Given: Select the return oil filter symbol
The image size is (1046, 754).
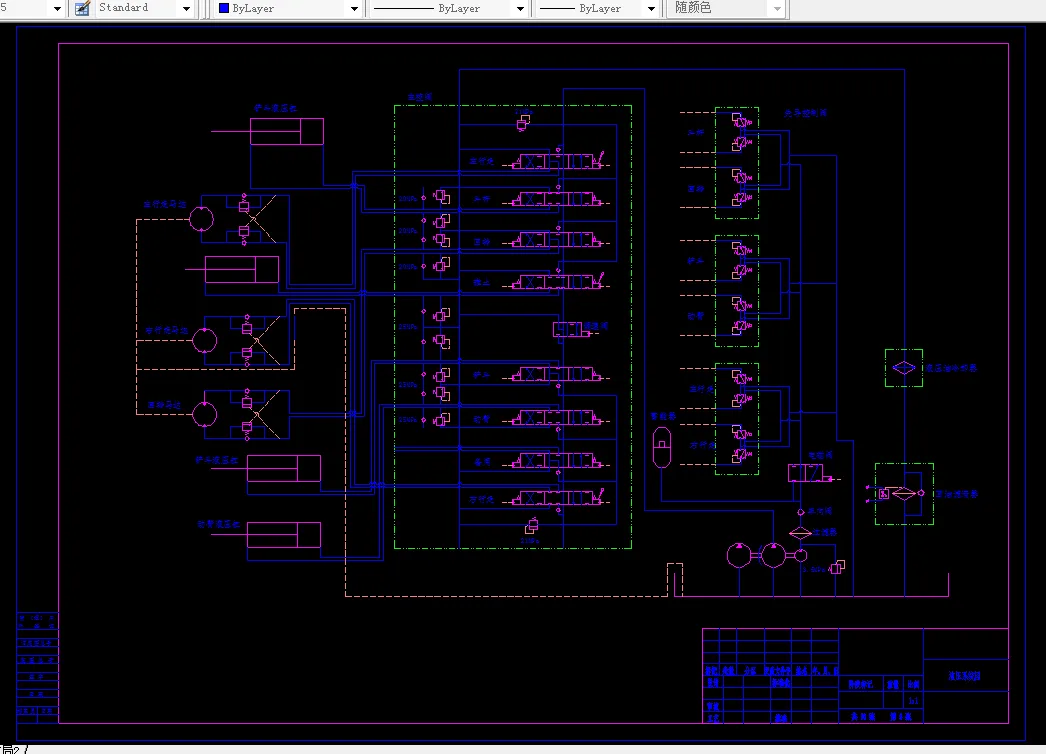Looking at the screenshot, I should pyautogui.click(x=904, y=494).
